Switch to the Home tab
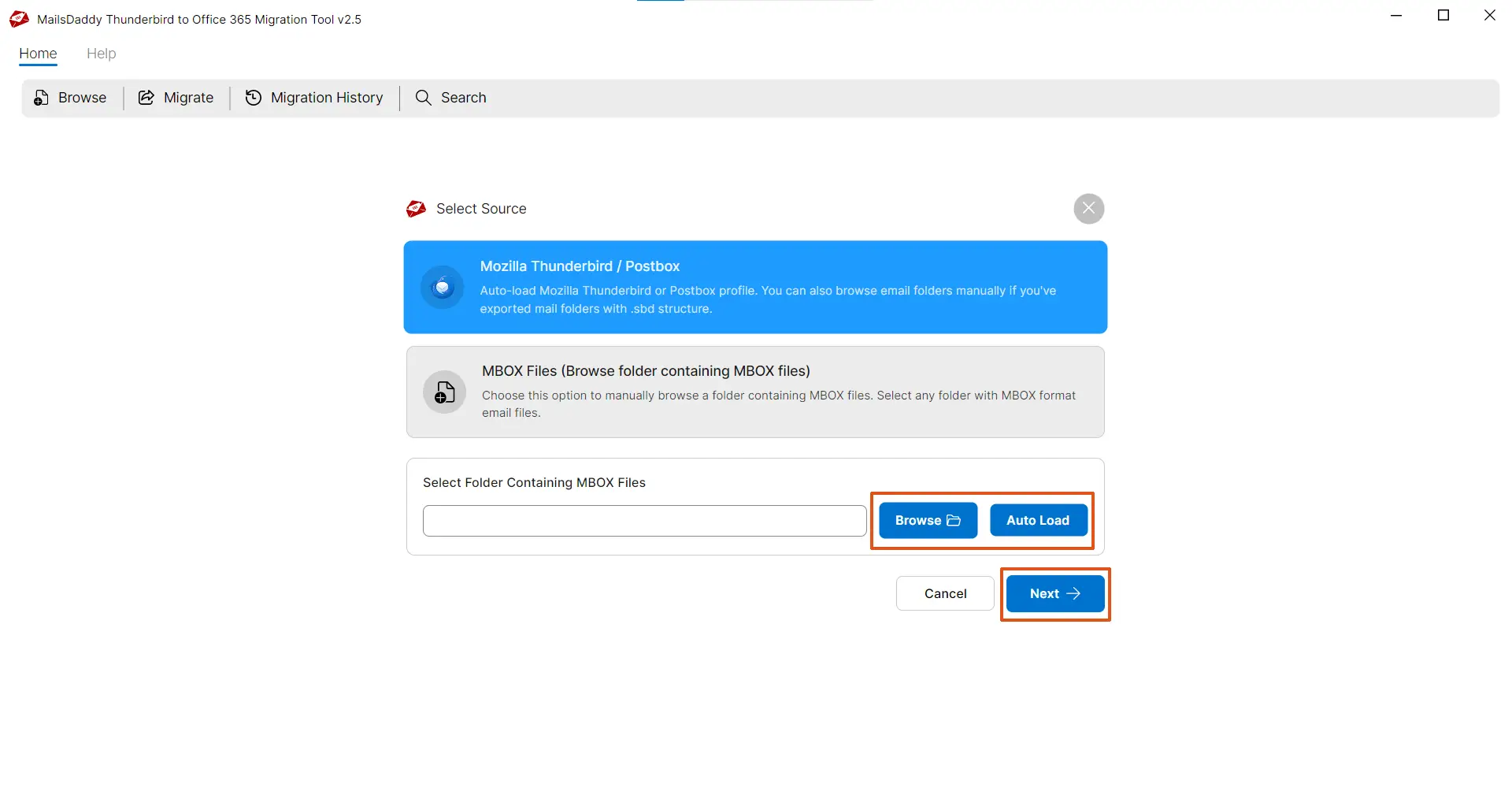 (37, 54)
